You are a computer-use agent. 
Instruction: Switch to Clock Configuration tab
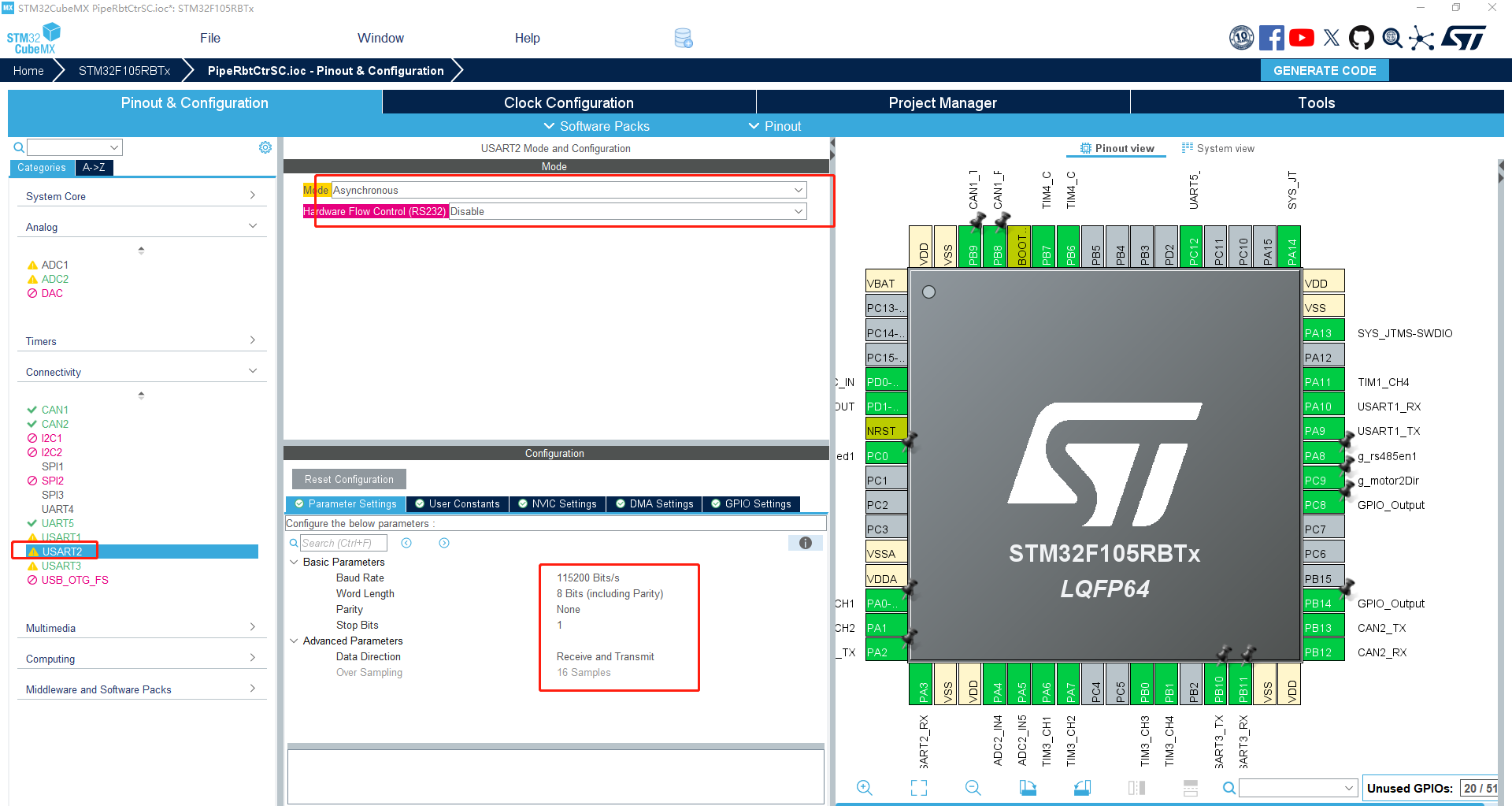[569, 102]
